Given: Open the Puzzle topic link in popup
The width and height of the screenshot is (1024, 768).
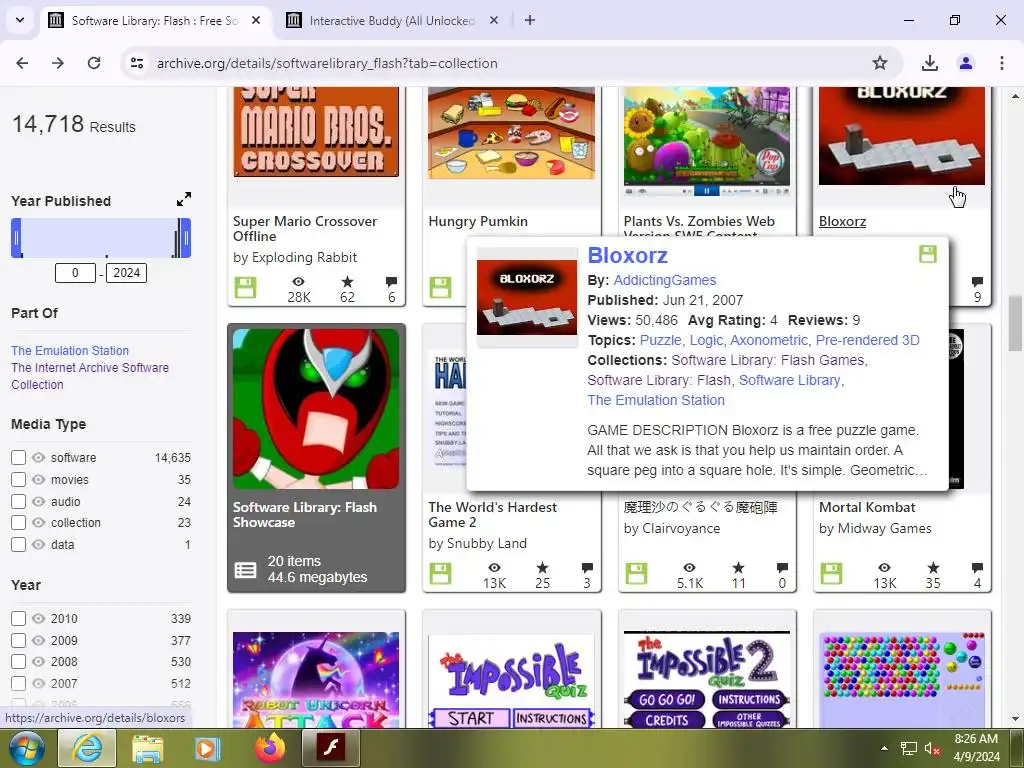Looking at the screenshot, I should pyautogui.click(x=660, y=340).
